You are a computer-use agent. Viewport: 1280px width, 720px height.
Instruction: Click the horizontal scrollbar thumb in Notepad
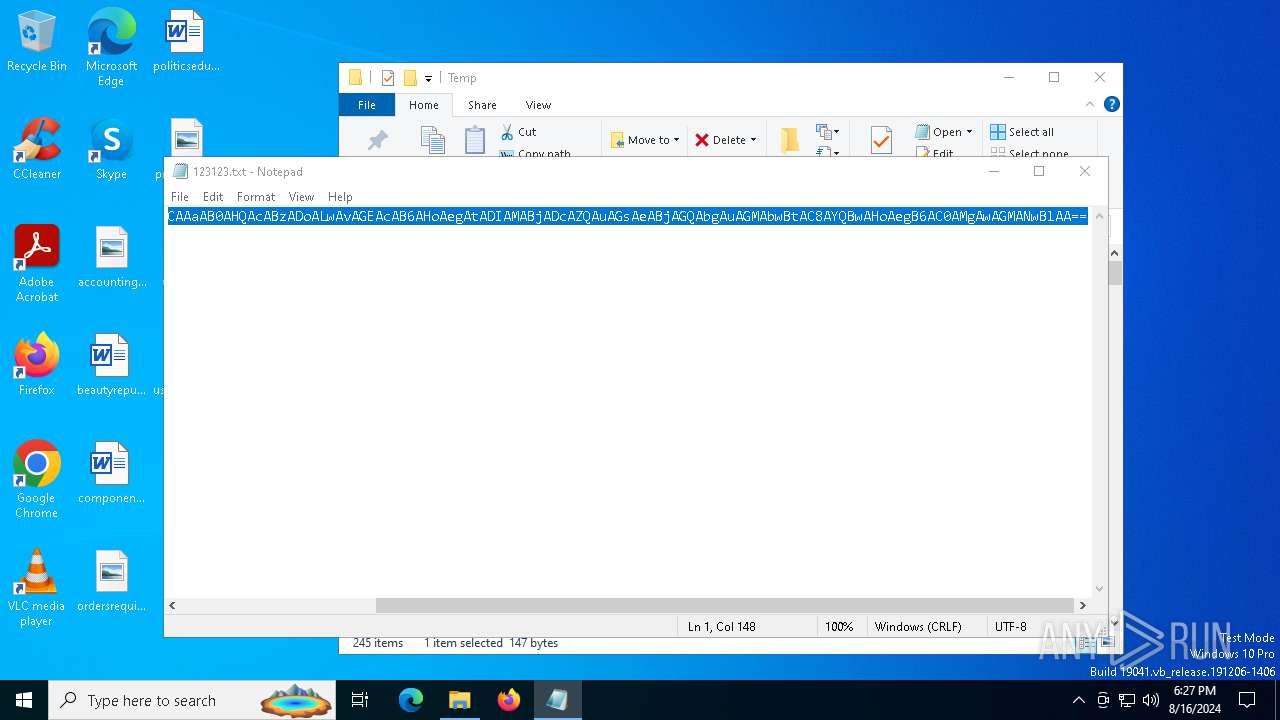click(x=725, y=605)
